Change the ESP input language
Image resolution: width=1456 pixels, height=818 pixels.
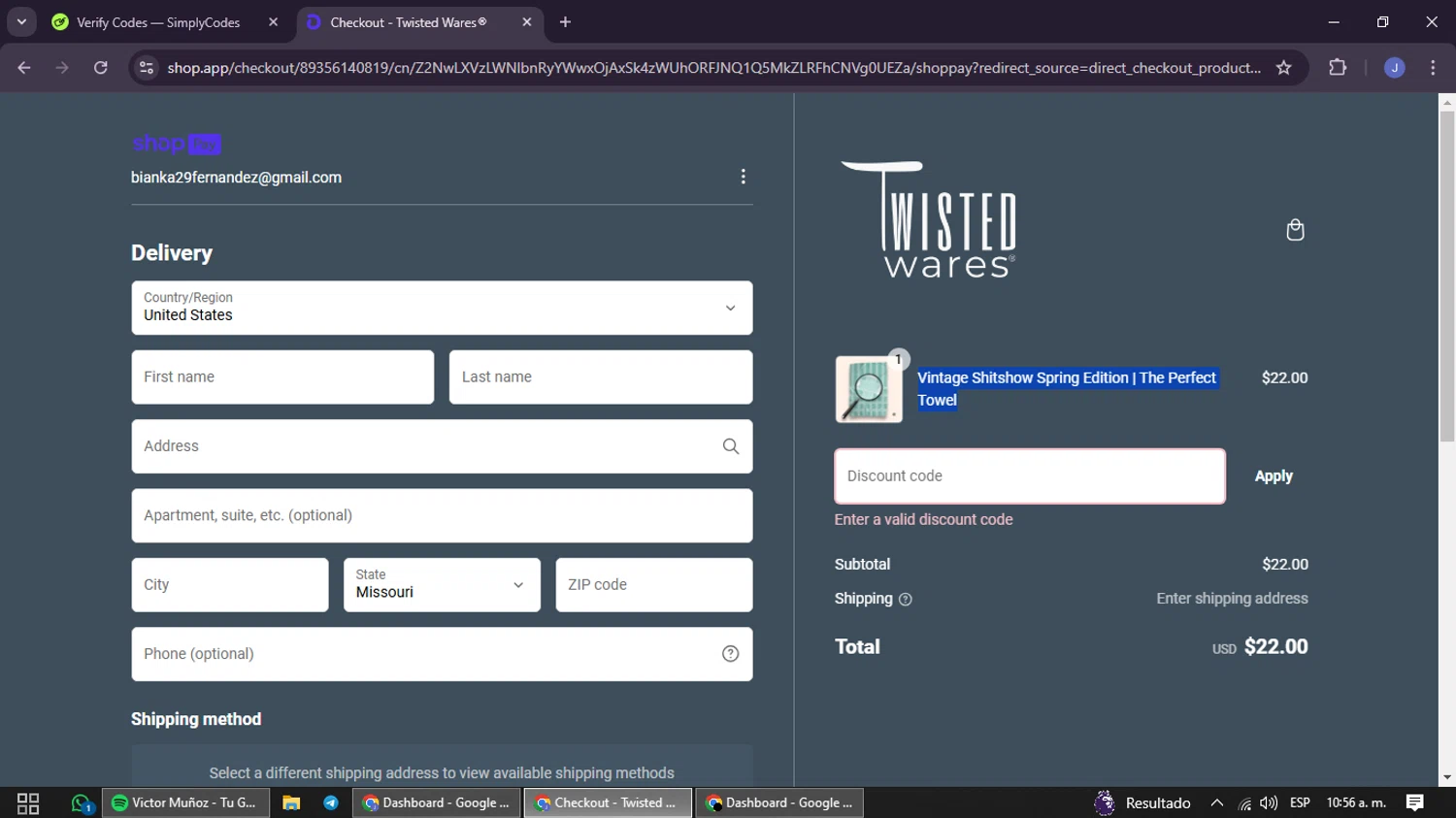point(1300,803)
